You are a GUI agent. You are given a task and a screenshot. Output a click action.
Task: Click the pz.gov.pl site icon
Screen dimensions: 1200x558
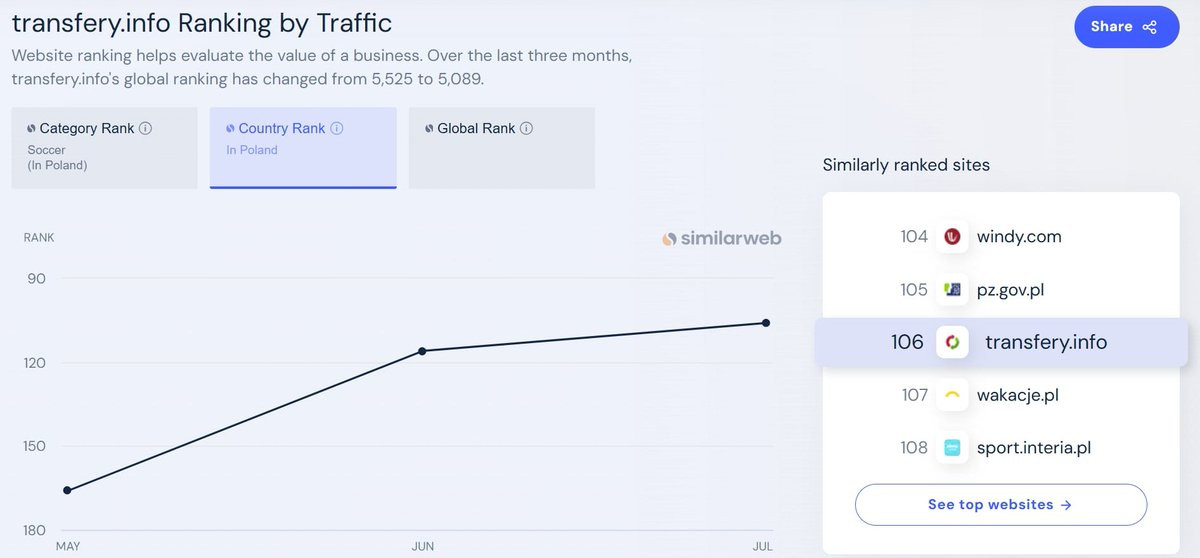(x=952, y=290)
